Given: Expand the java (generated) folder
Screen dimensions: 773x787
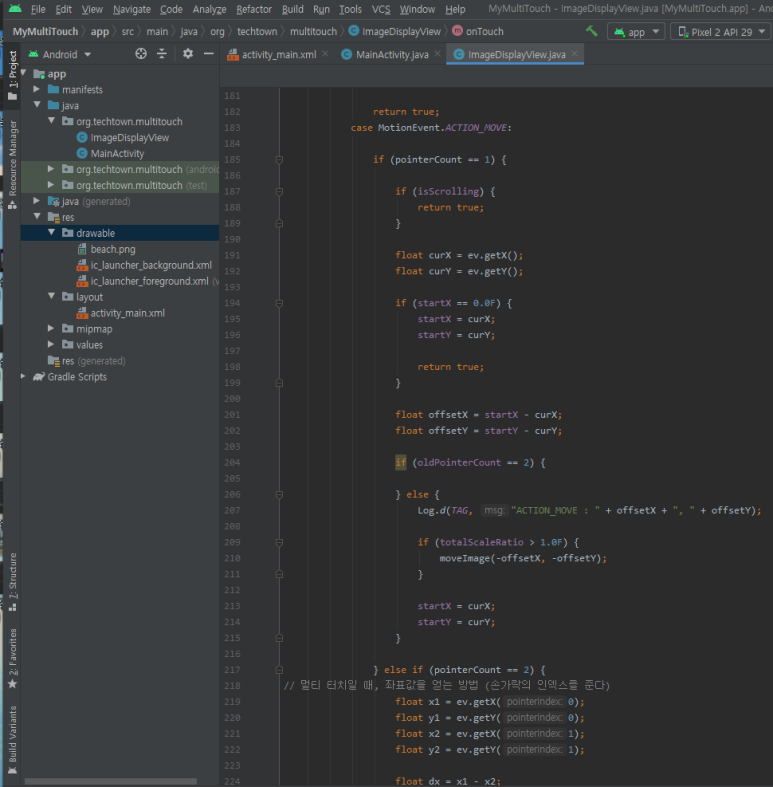Looking at the screenshot, I should [x=37, y=201].
